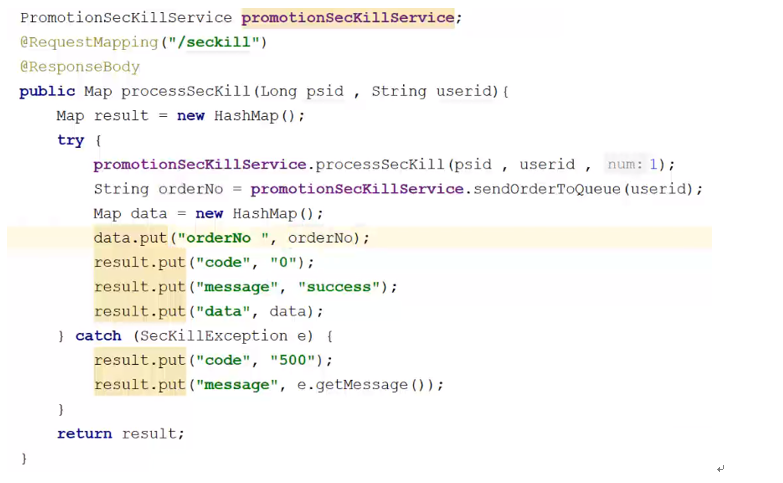The height and width of the screenshot is (483, 783).
Task: Click the String orderNo variable declaration
Action: click(x=158, y=189)
